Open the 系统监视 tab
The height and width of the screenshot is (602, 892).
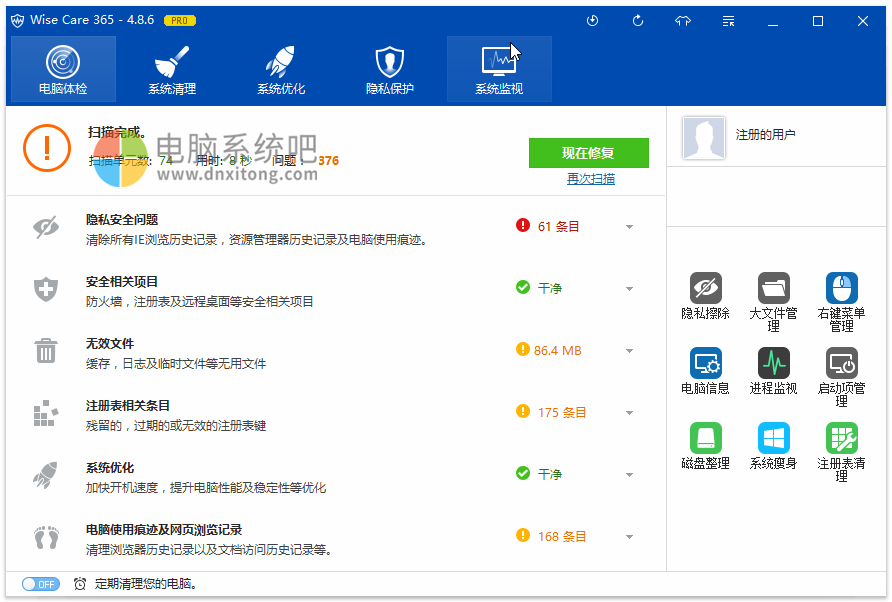pos(499,69)
